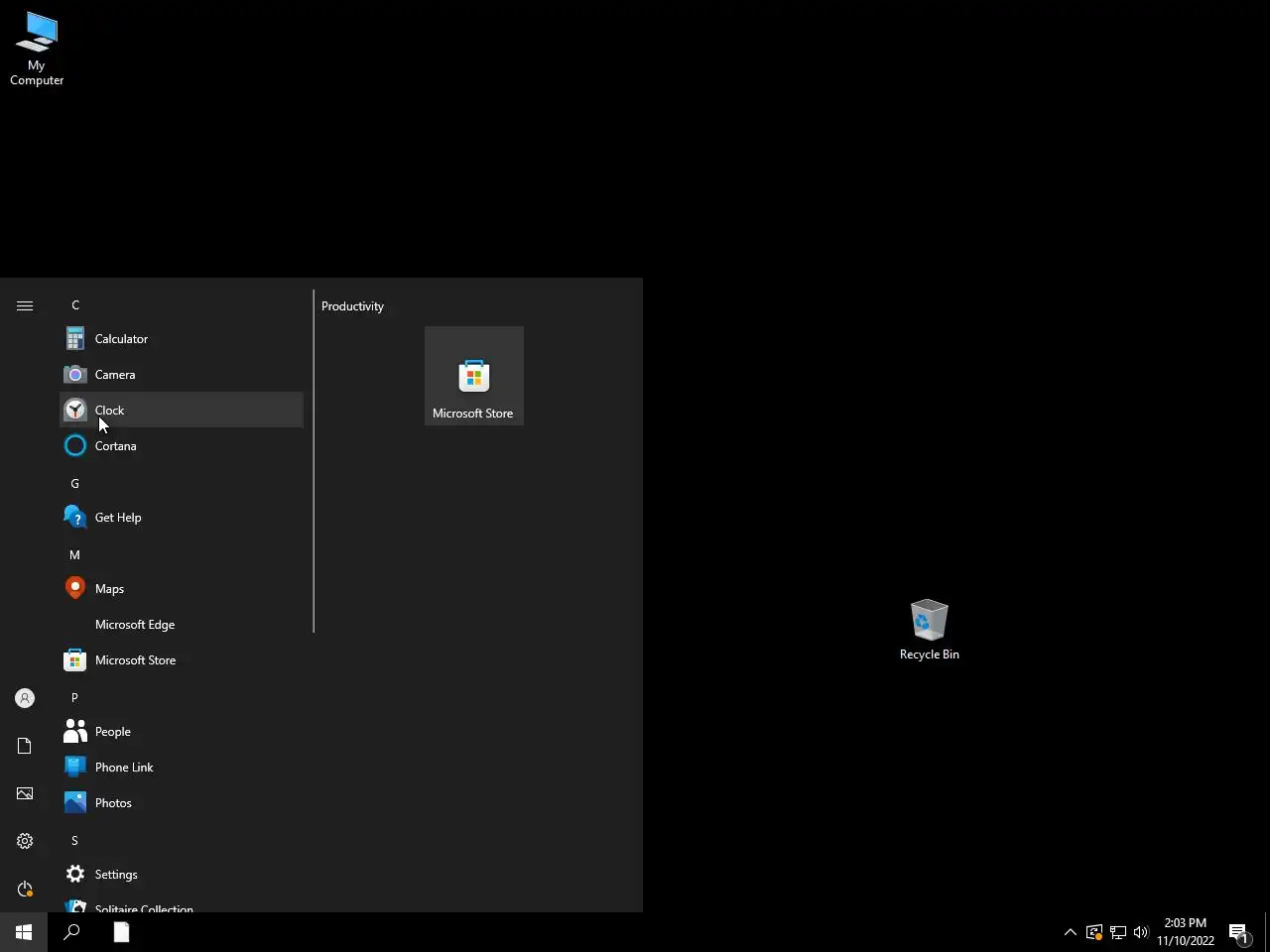Viewport: 1270px width, 952px height.
Task: Open Microsoft Store from the app list
Action: click(x=182, y=660)
